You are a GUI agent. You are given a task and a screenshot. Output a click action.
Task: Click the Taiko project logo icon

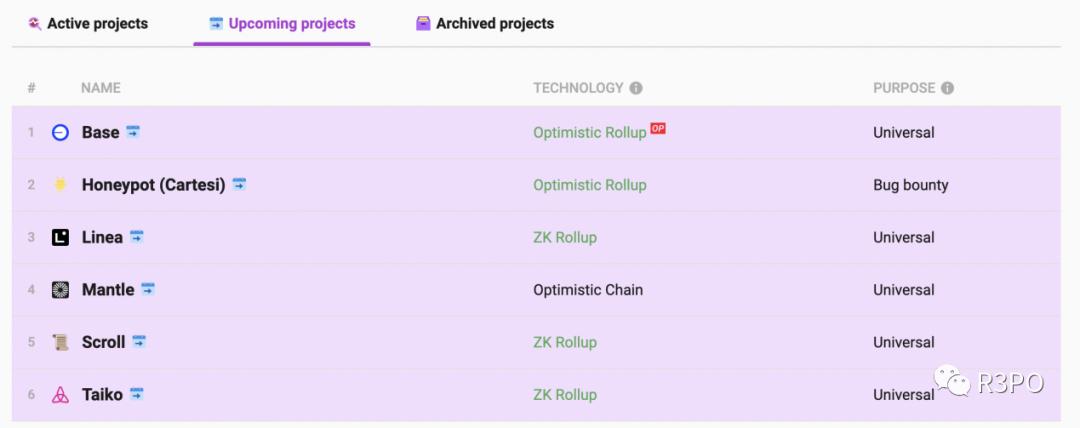pos(60,395)
